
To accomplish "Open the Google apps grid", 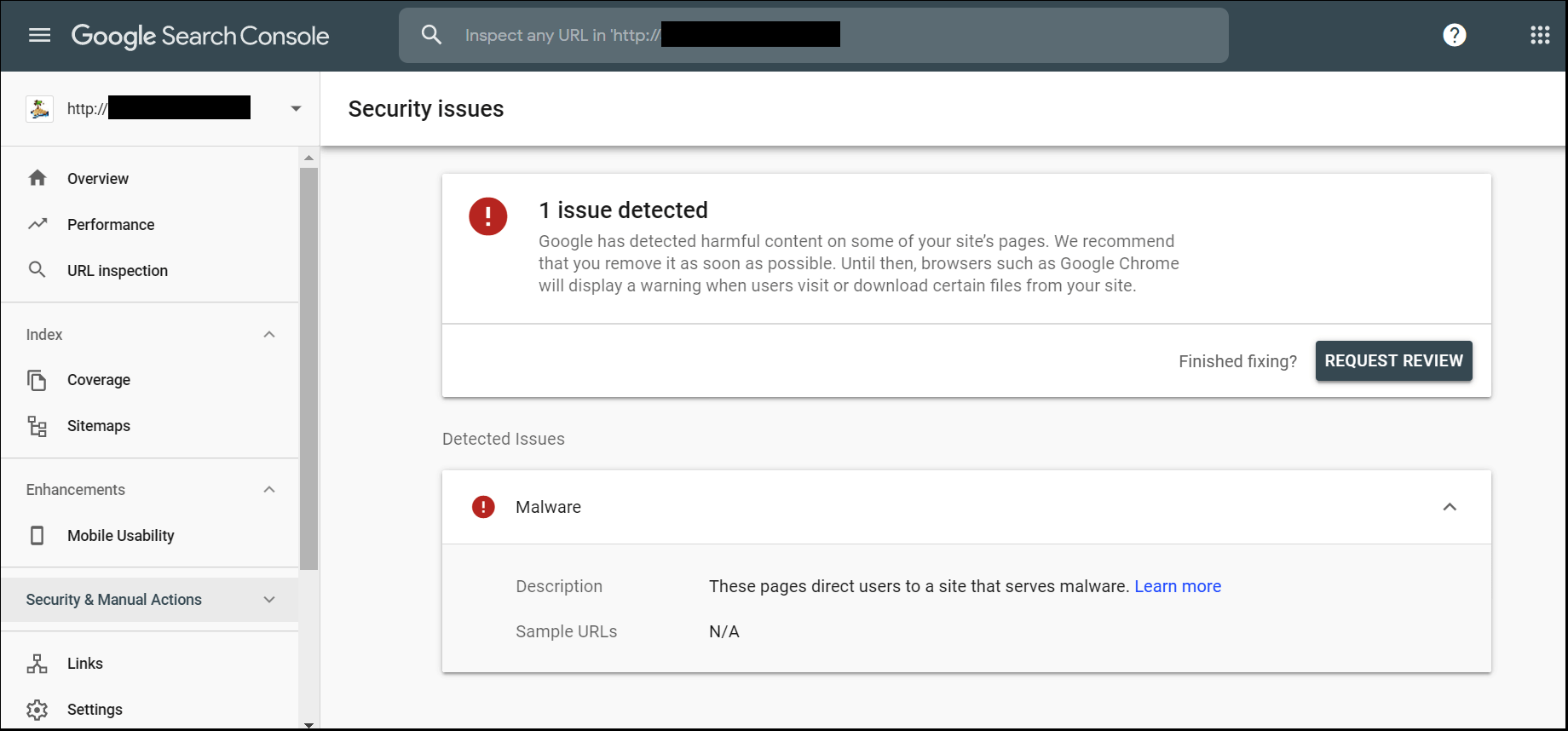I will (1540, 35).
